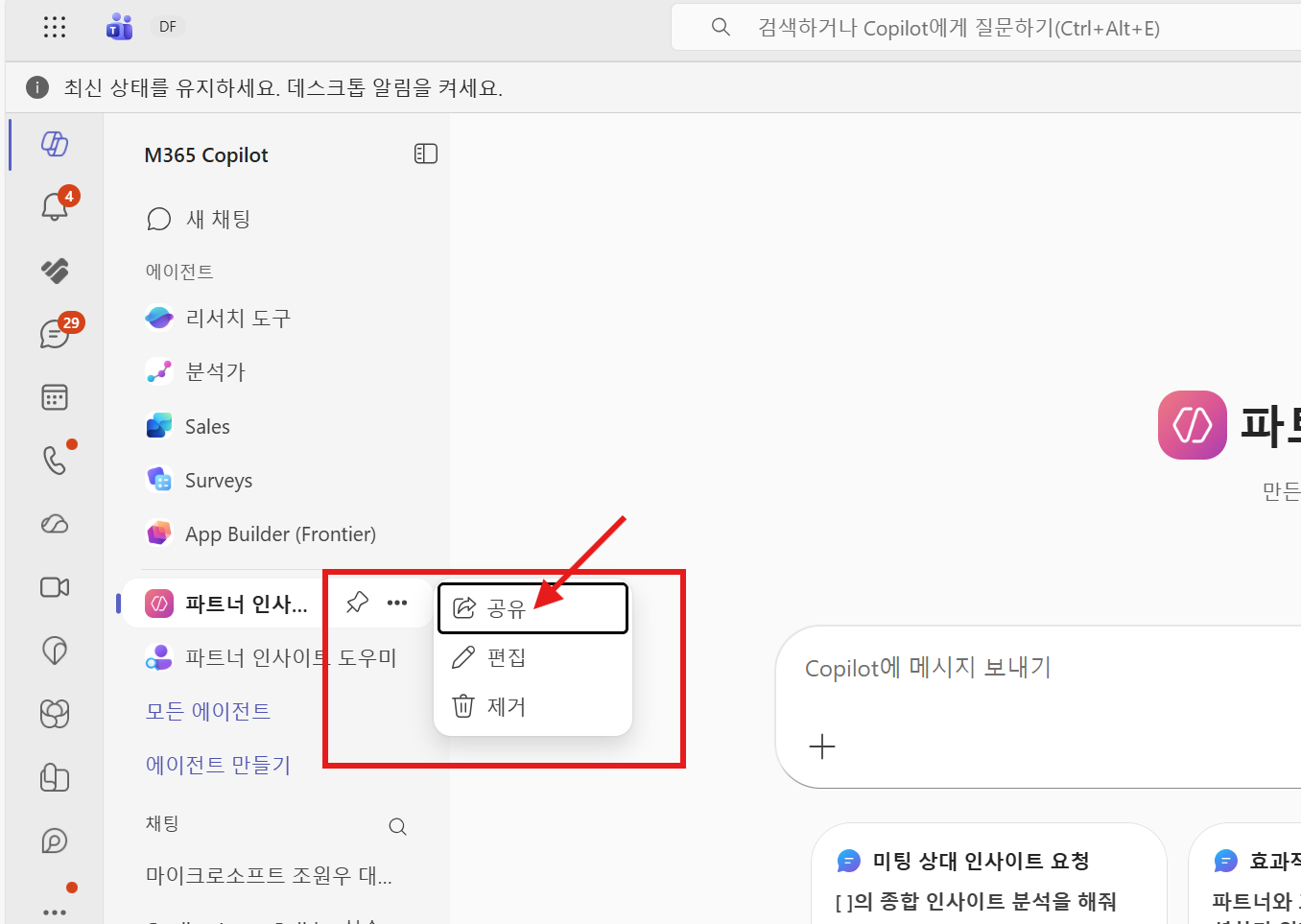Viewport: 1301px width, 924px height.
Task: Open the Sales agent
Action: pos(188,426)
